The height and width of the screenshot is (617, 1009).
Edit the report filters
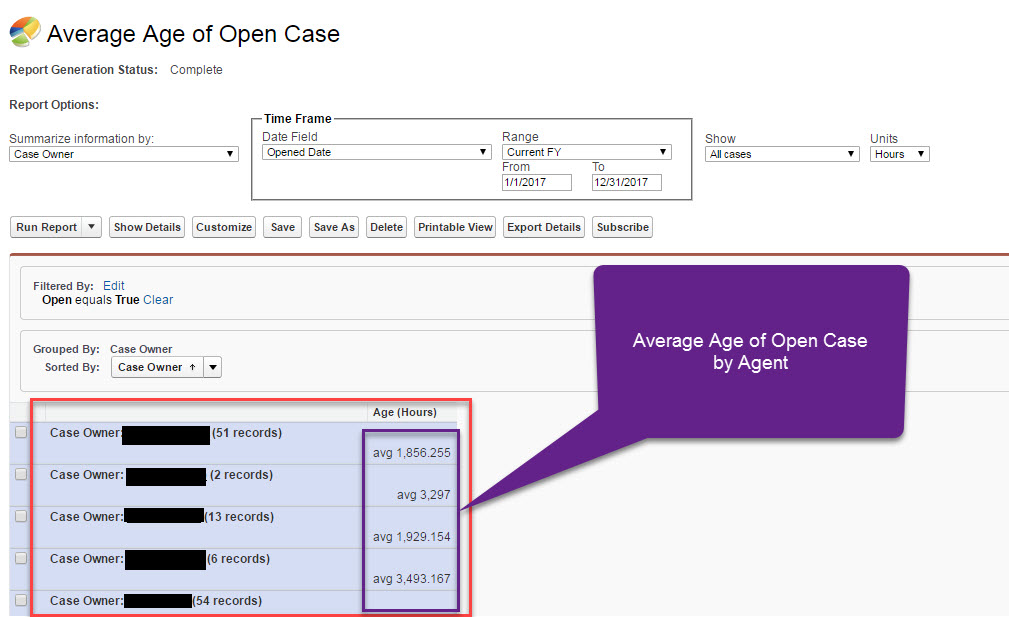pyautogui.click(x=113, y=285)
